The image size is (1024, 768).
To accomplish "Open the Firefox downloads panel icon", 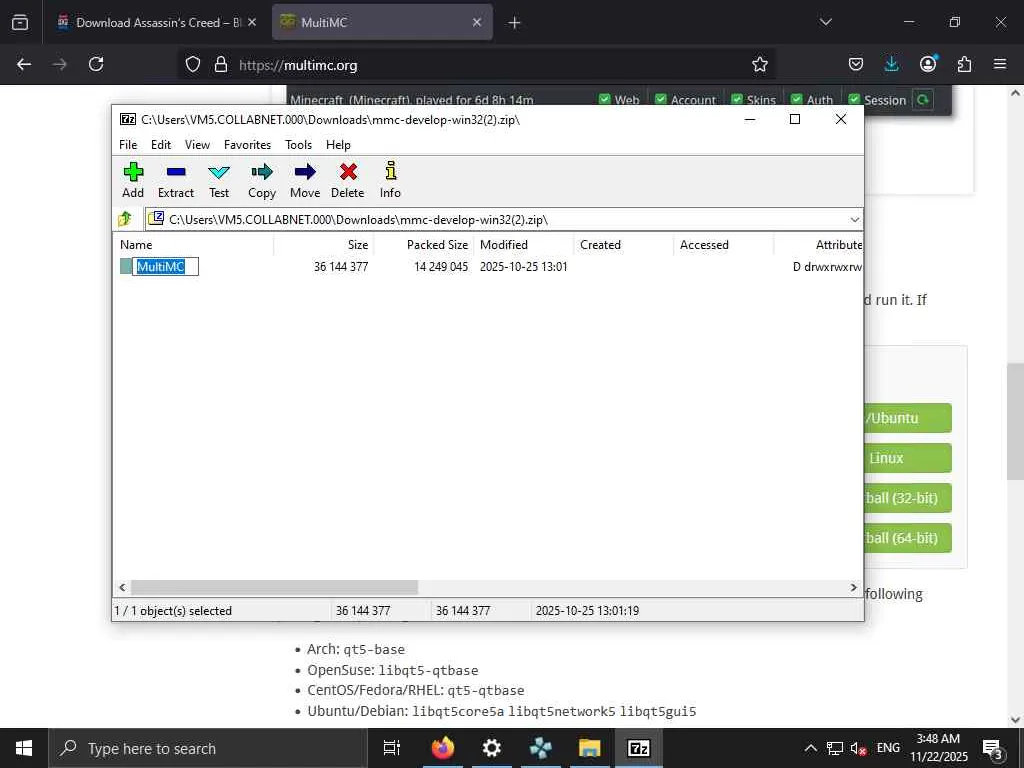I will pyautogui.click(x=891, y=64).
